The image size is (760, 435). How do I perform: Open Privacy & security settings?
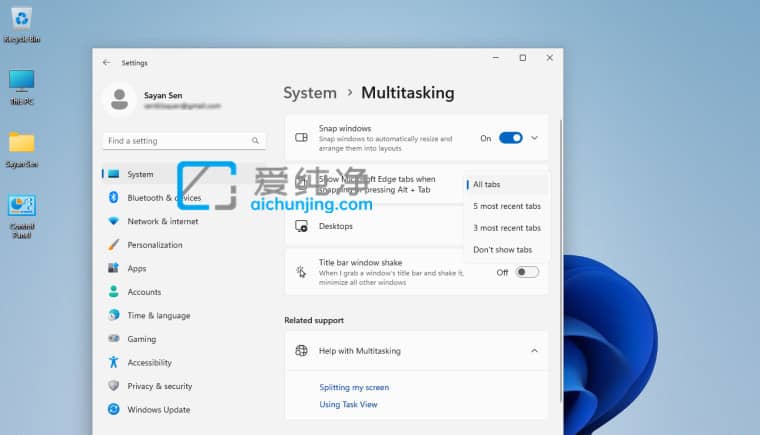pos(184,386)
